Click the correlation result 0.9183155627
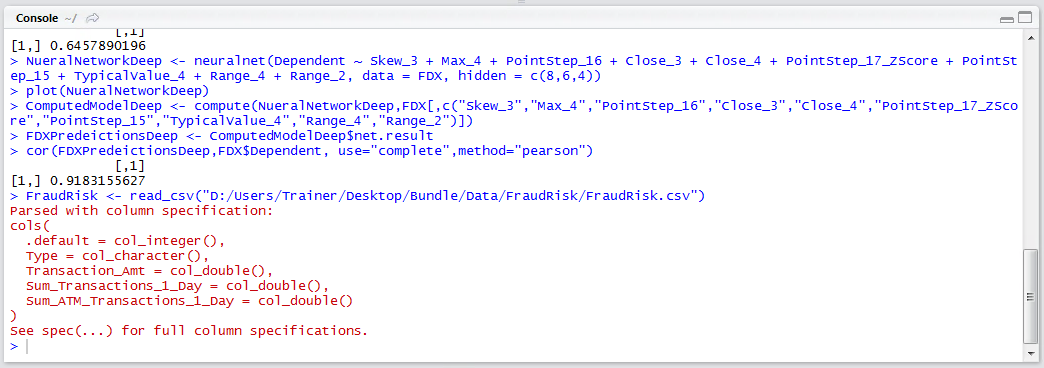Image resolution: width=1044 pixels, height=368 pixels. tap(97, 181)
